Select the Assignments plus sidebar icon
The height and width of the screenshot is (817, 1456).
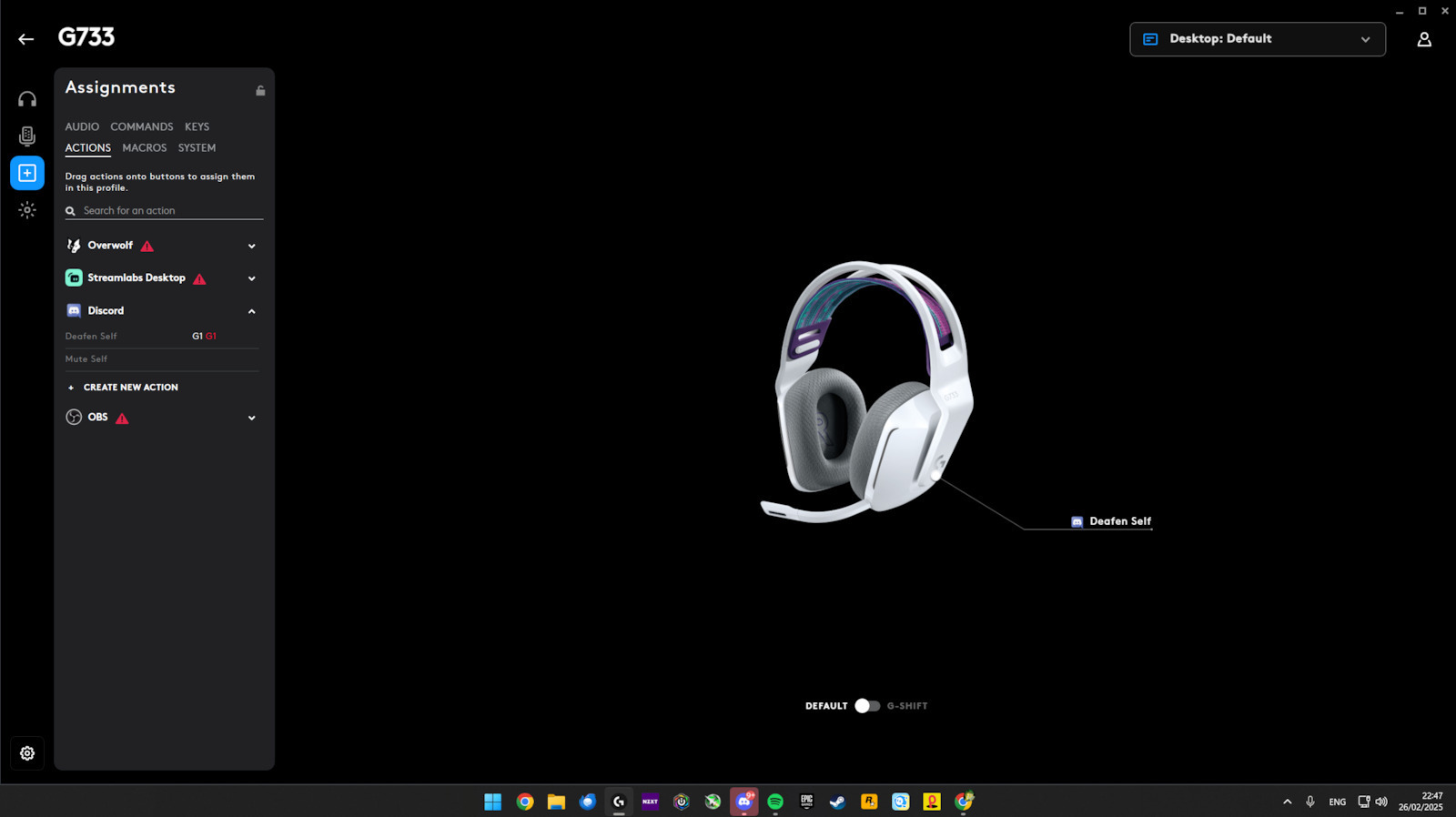point(27,173)
